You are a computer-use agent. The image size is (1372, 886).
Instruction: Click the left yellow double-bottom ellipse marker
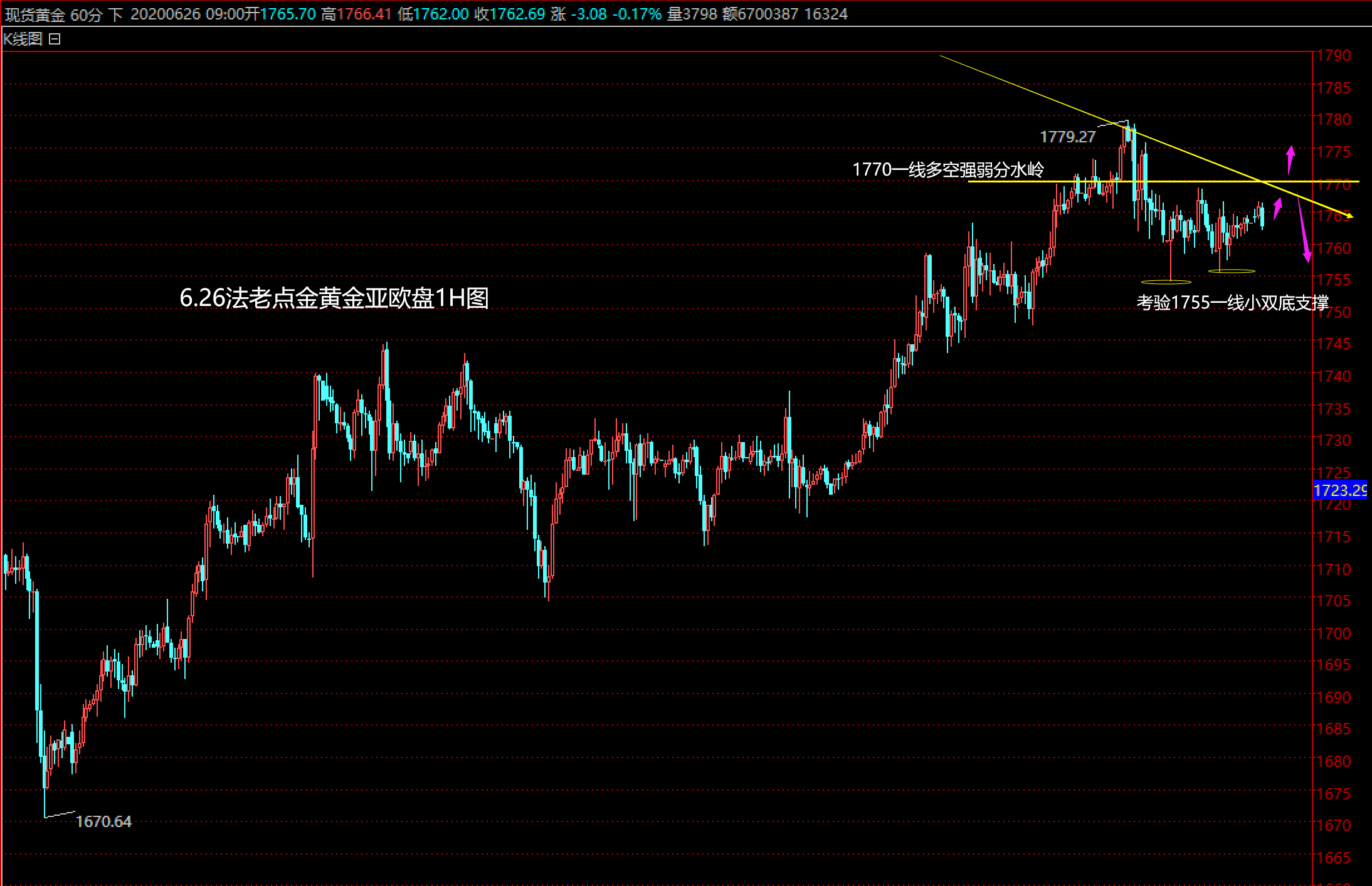click(x=1166, y=282)
